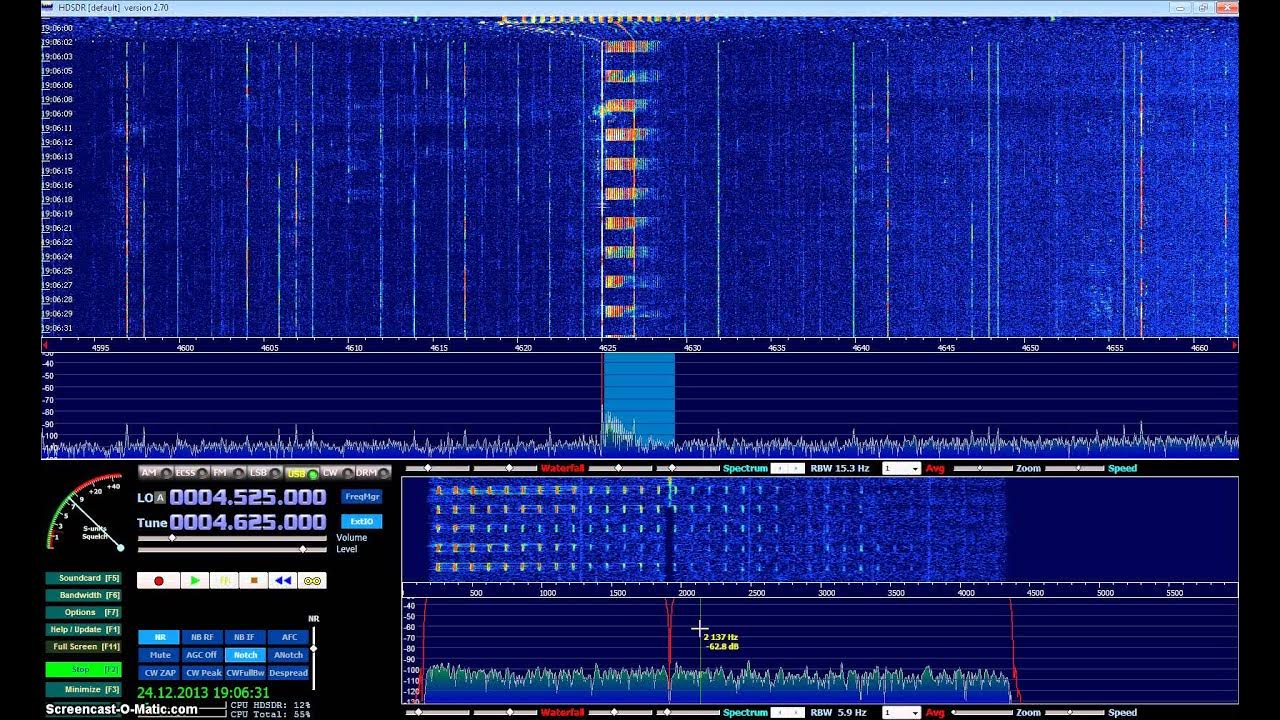Click the date time readout 24.12.2013 19:06:31

click(x=203, y=692)
